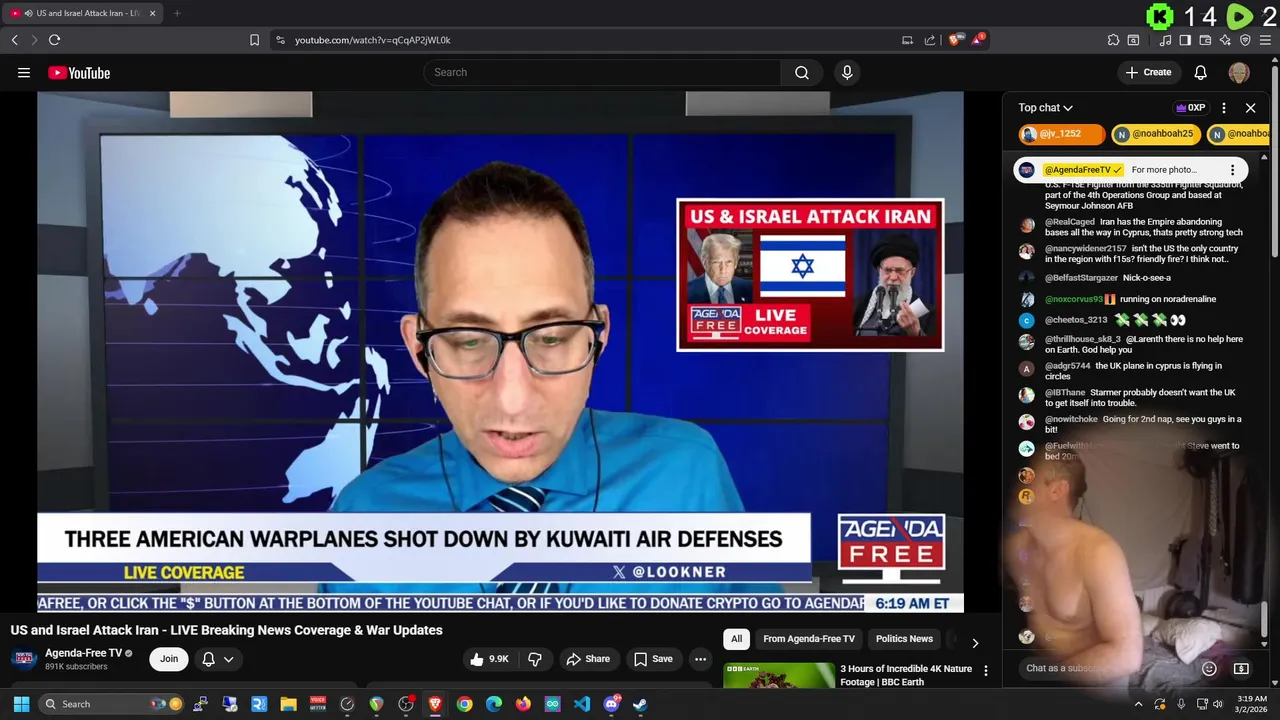This screenshot has width=1280, height=720.
Task: Click the channel subscription bell icon
Action: pos(208,659)
